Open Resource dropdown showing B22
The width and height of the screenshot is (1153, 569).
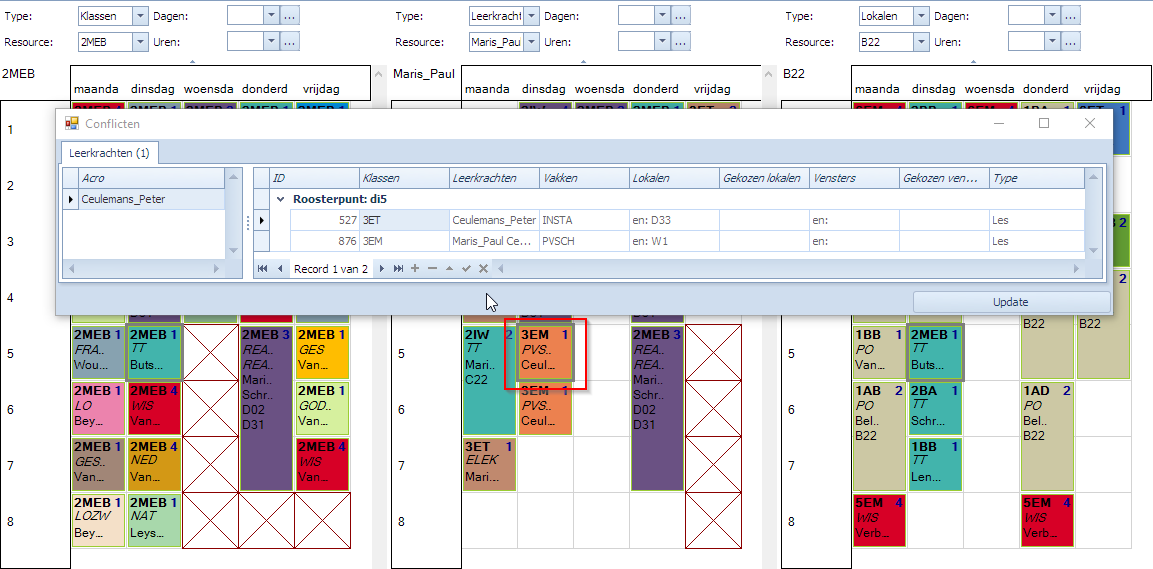click(922, 42)
